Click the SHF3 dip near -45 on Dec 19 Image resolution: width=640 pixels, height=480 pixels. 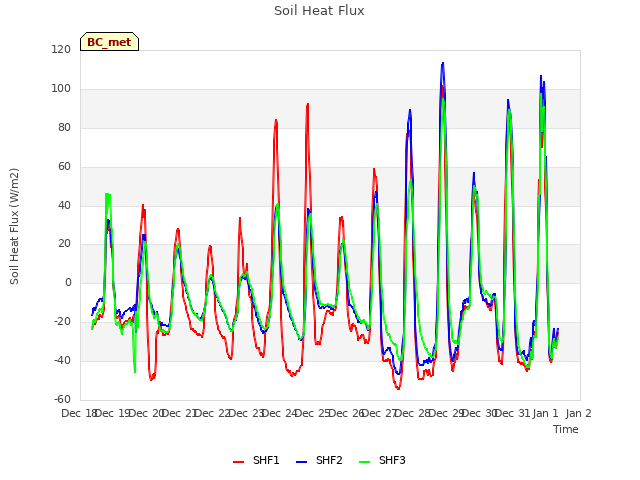[135, 371]
